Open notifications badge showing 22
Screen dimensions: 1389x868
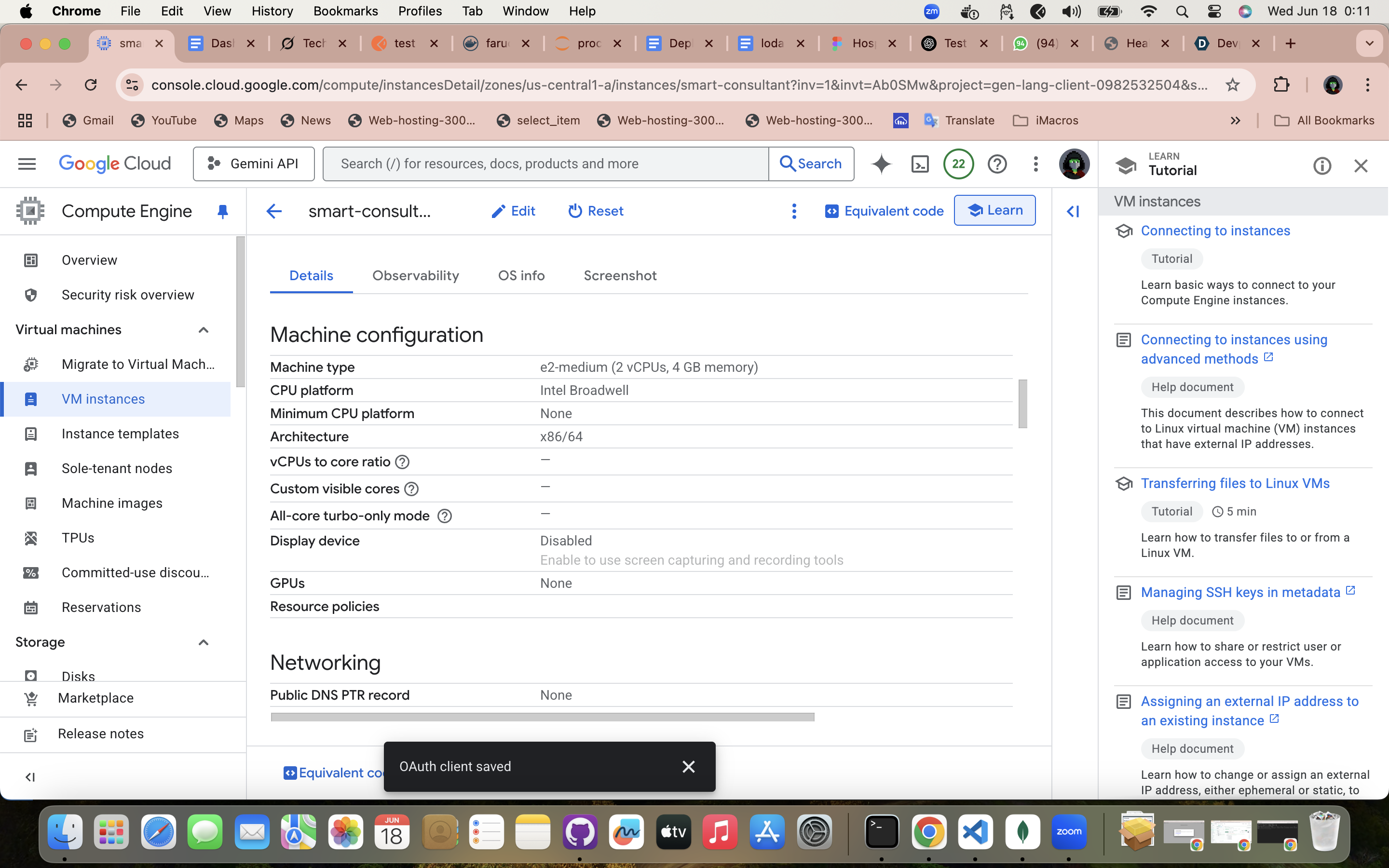(958, 164)
